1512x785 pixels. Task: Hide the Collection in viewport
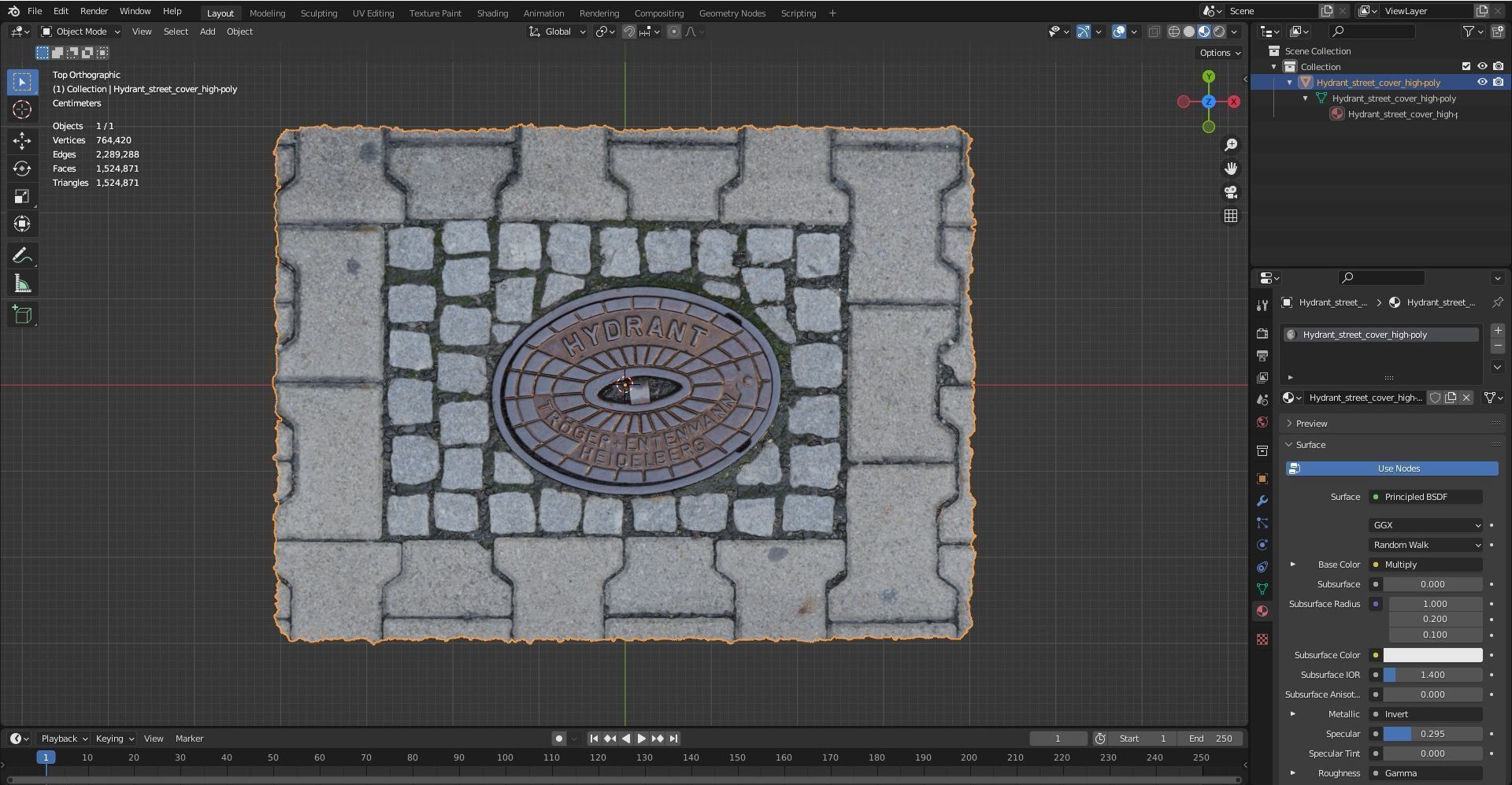pyautogui.click(x=1482, y=66)
